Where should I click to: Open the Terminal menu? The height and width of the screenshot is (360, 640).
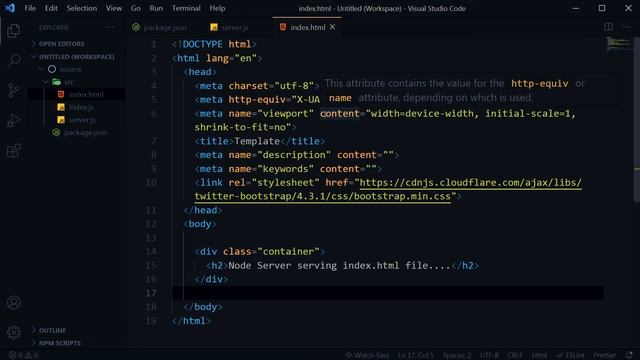186,8
